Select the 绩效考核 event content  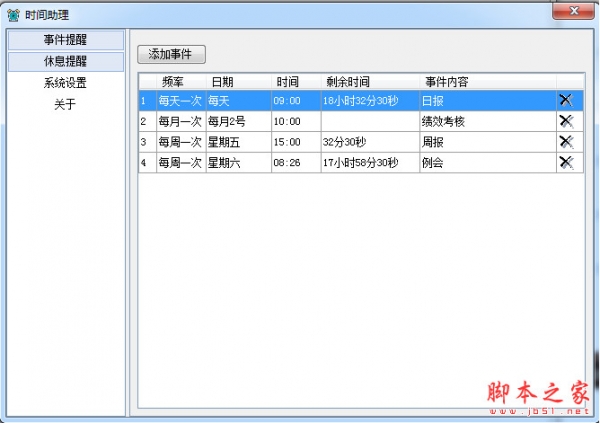(488, 121)
